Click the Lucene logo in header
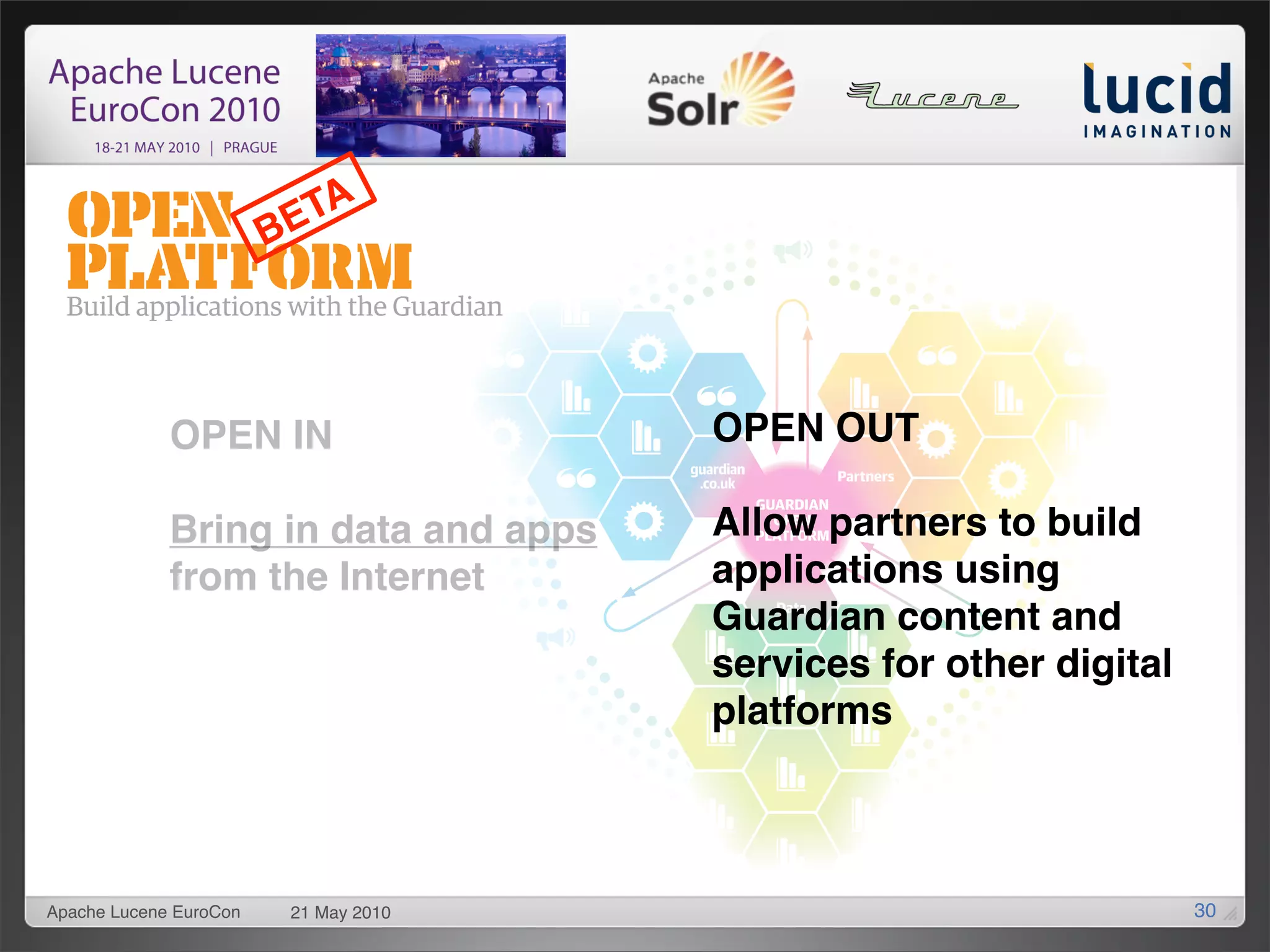Image resolution: width=1270 pixels, height=952 pixels. 933,95
